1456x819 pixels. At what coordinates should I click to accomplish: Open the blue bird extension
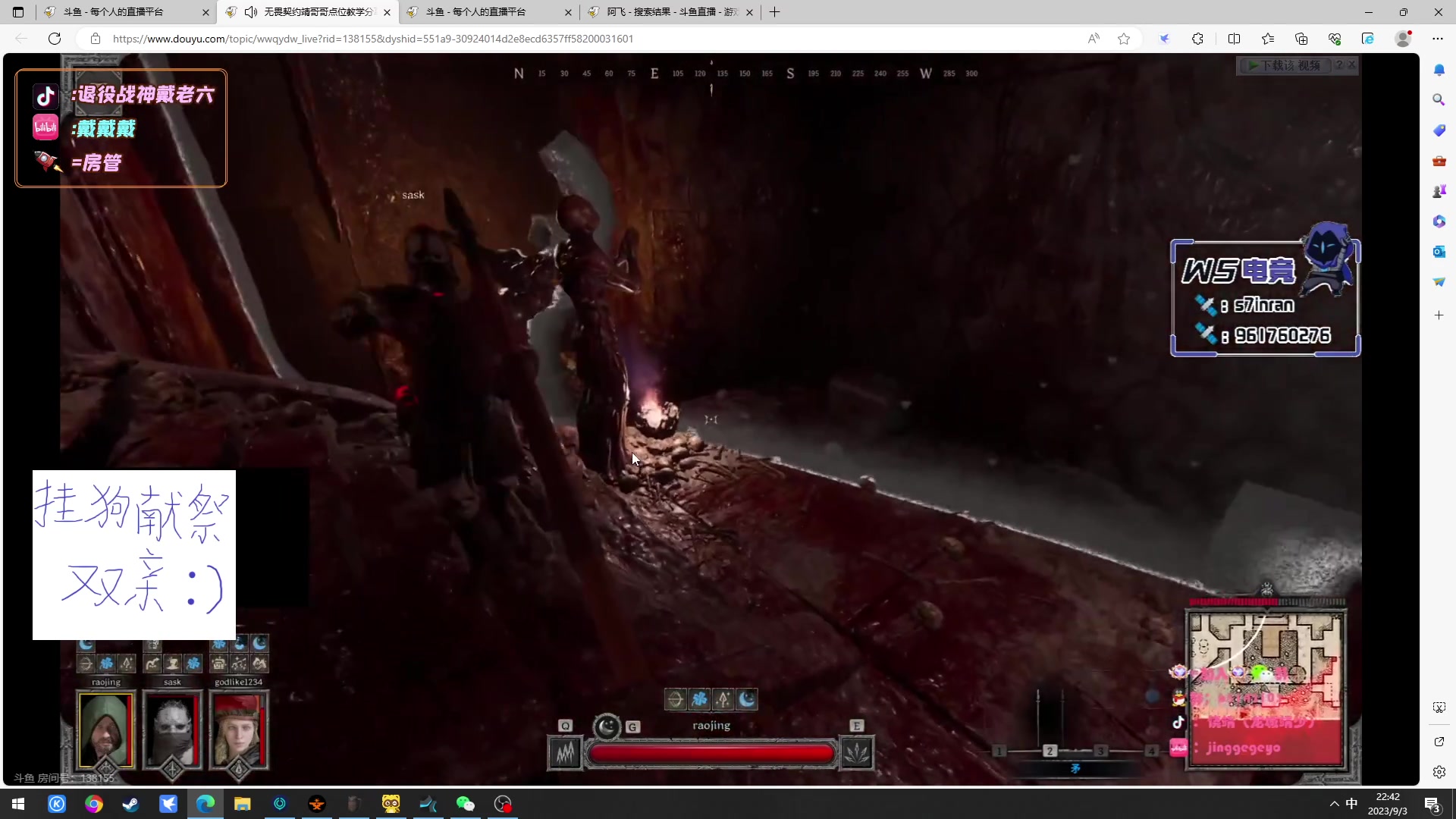coord(1164,39)
